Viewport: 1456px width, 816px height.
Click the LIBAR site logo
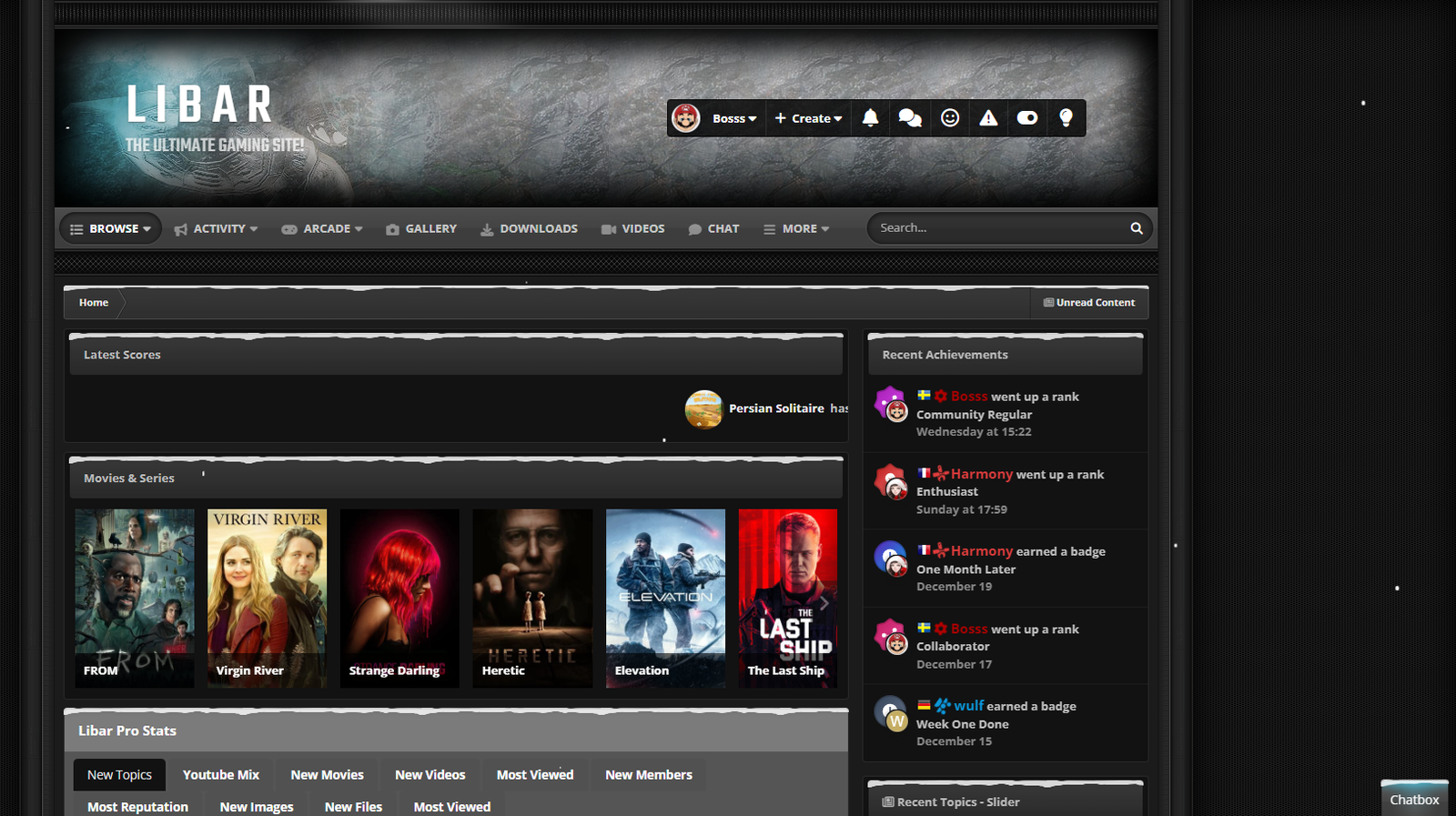point(200,105)
